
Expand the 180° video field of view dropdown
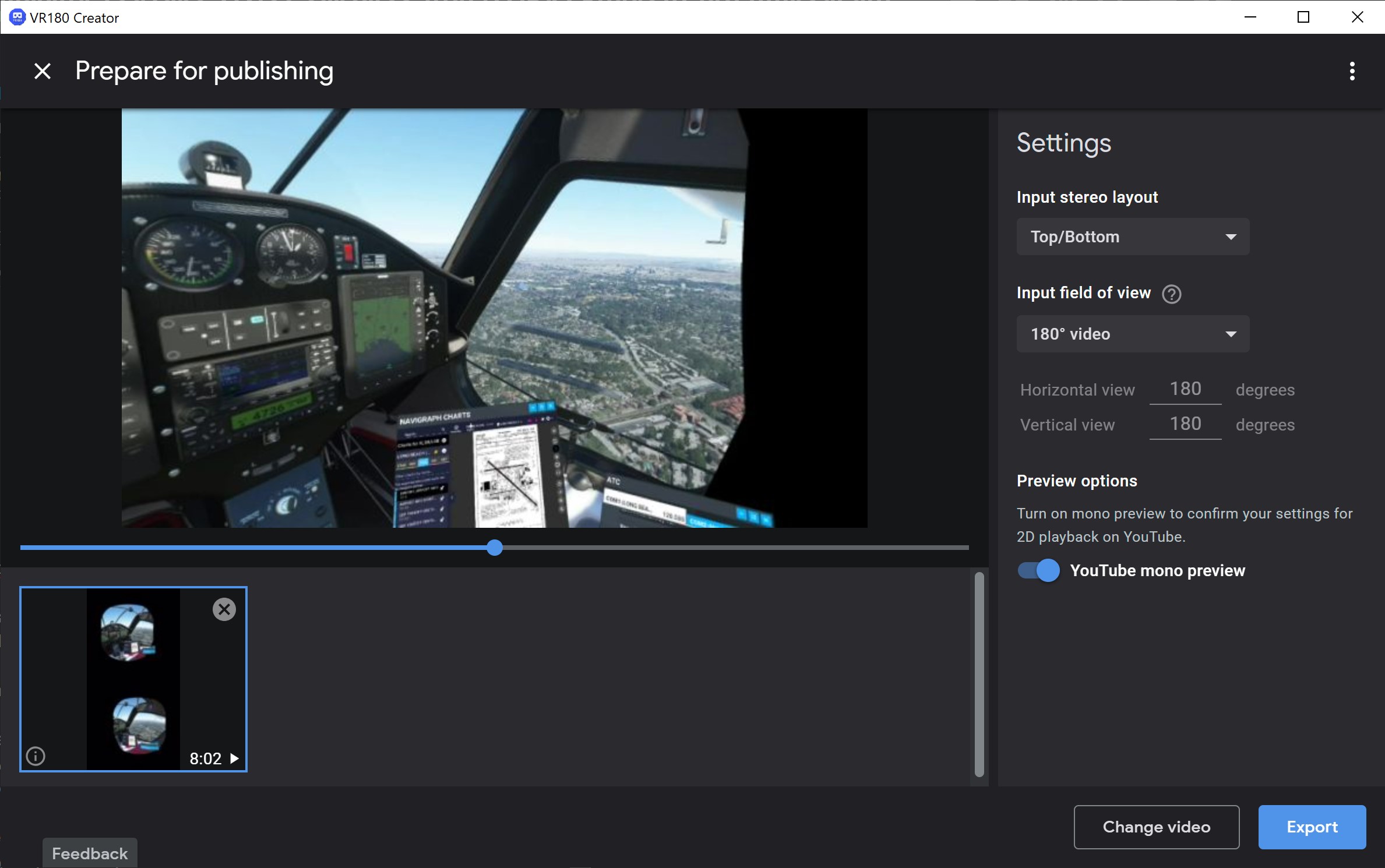tap(1132, 334)
